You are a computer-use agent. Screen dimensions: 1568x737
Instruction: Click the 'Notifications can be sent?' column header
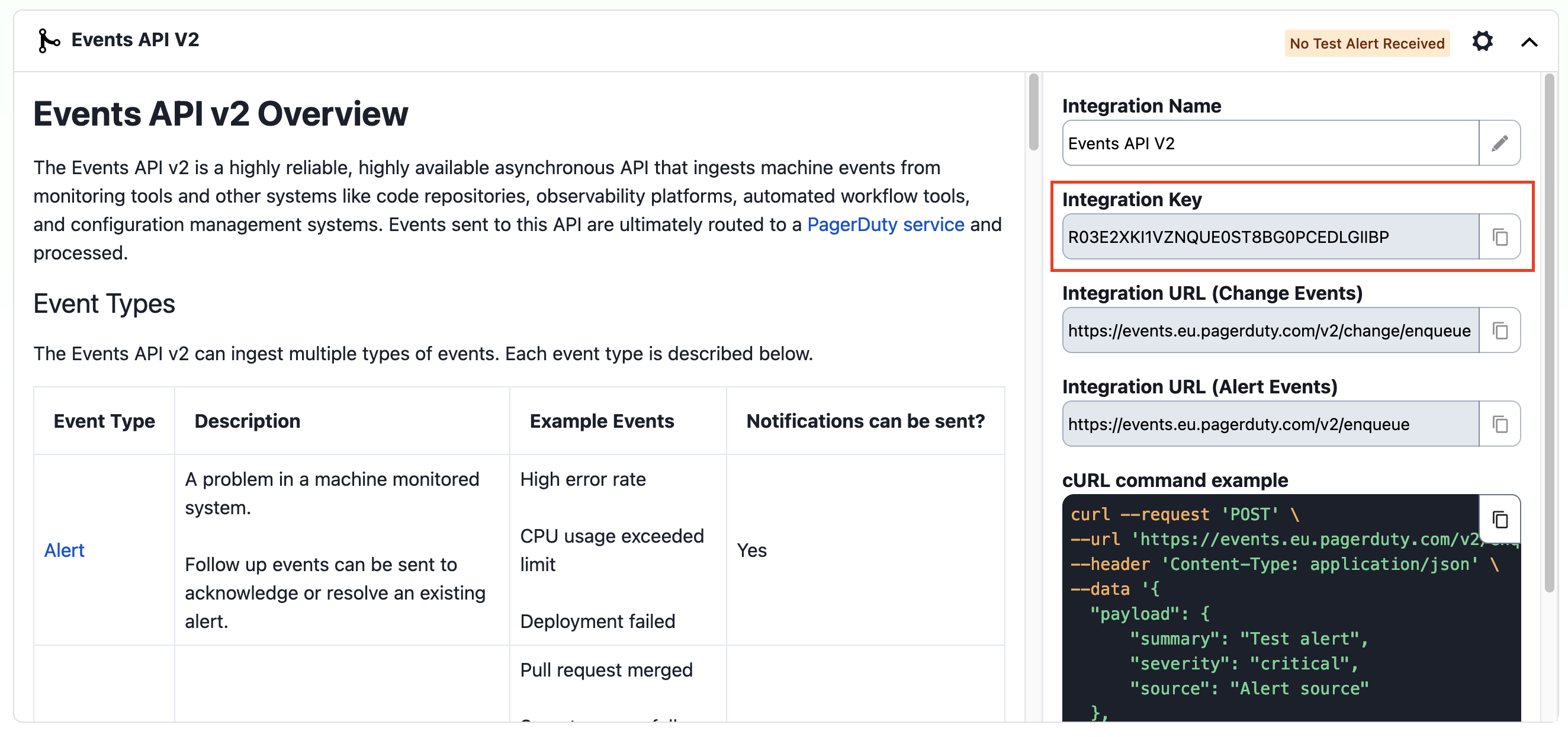click(x=865, y=421)
